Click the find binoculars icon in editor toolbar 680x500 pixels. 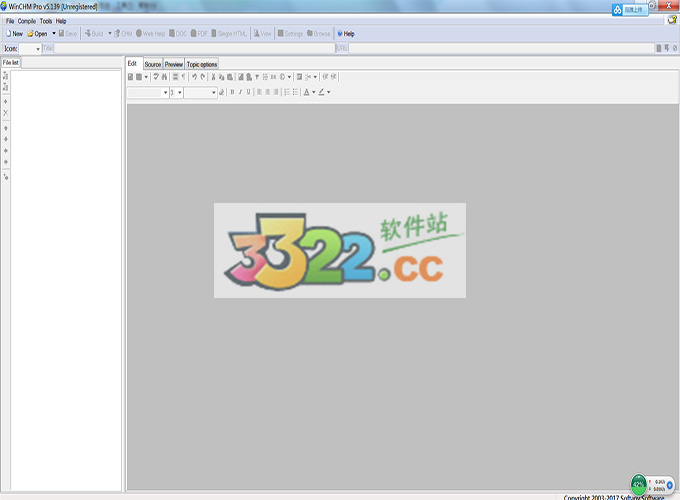point(164,77)
